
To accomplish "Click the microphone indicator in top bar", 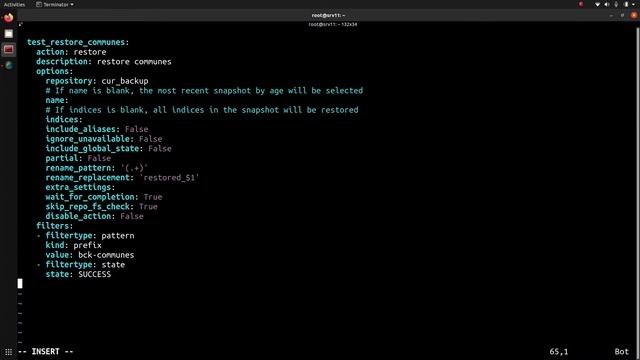I will 616,4.
